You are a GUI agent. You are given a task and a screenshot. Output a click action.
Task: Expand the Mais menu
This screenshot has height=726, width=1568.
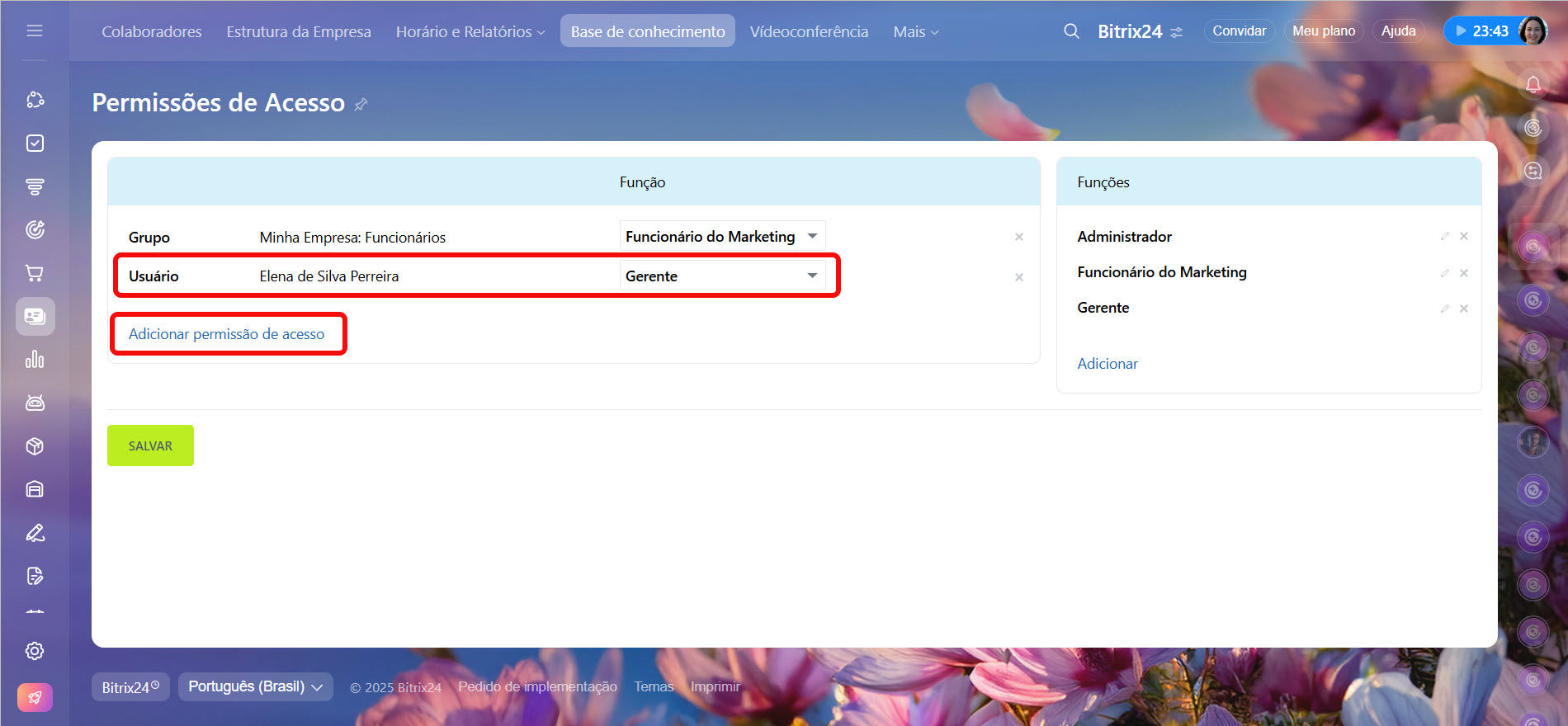coord(915,31)
